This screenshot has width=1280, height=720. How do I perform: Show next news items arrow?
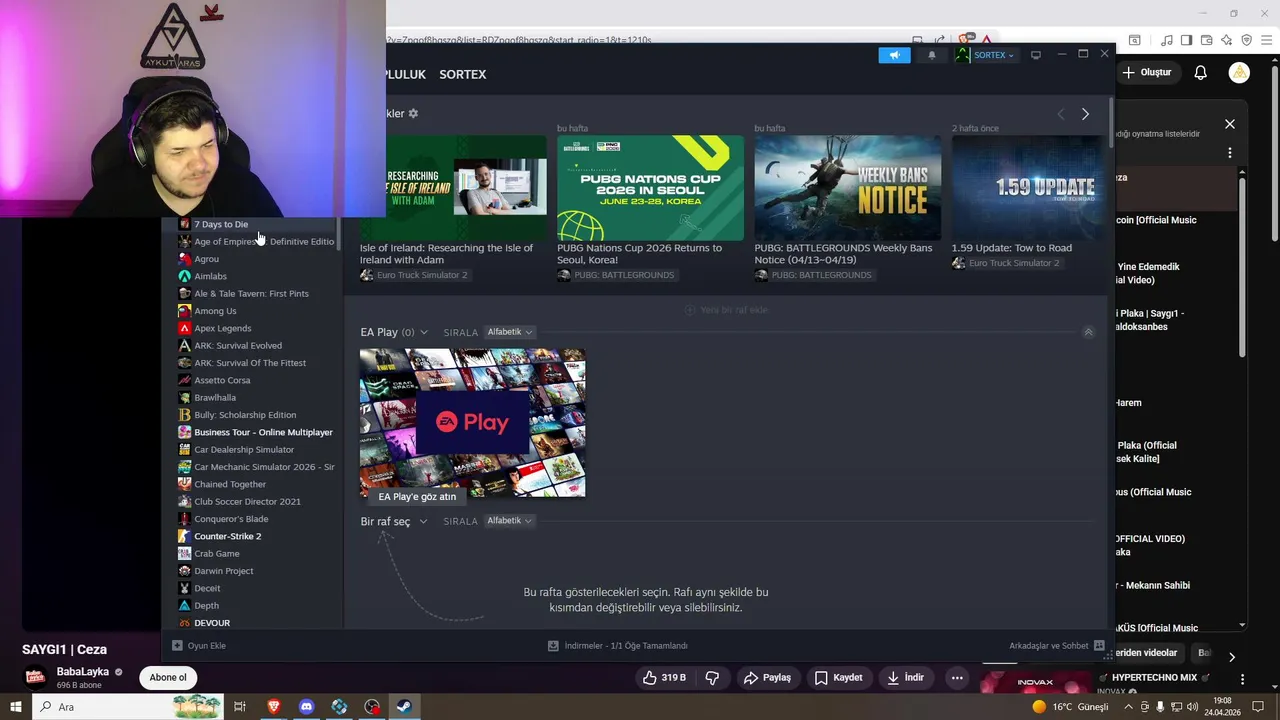click(x=1085, y=114)
